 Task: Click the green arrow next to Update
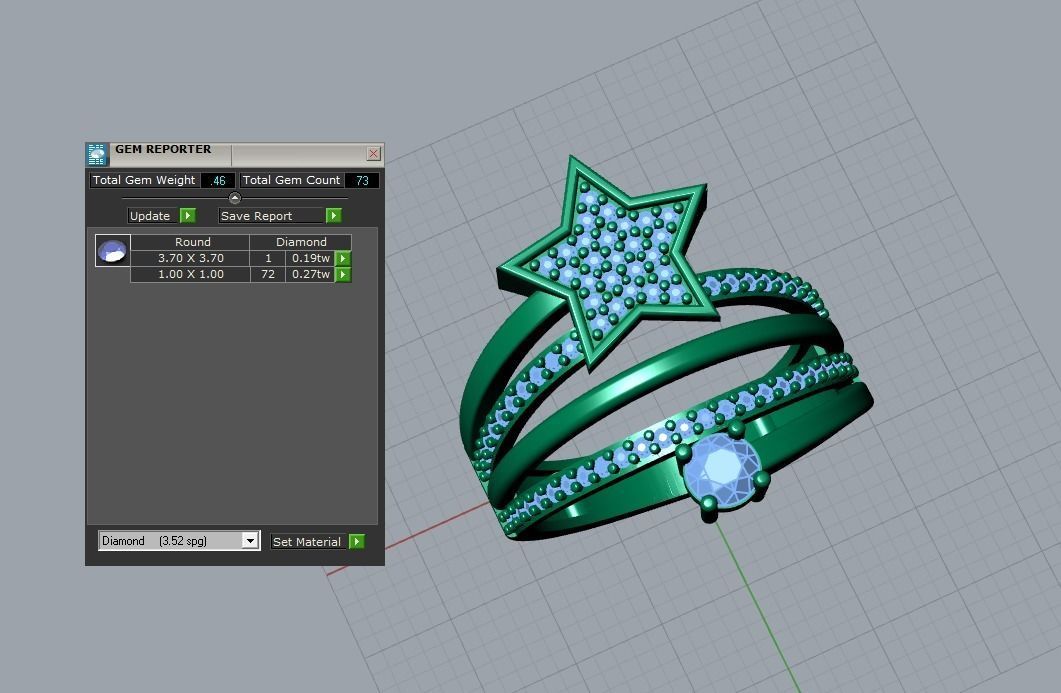[x=188, y=215]
